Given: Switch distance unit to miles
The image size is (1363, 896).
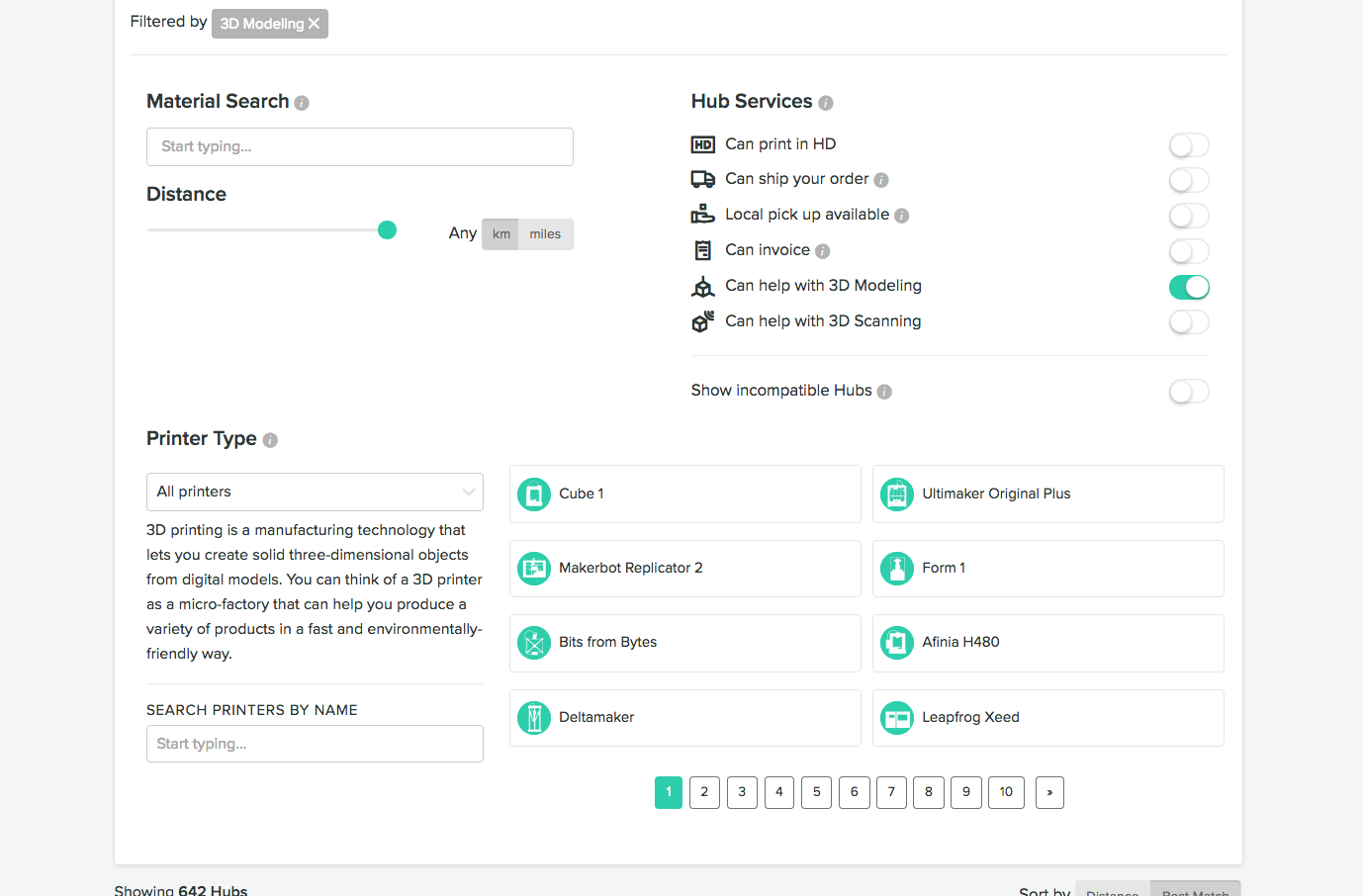Looking at the screenshot, I should pos(545,234).
